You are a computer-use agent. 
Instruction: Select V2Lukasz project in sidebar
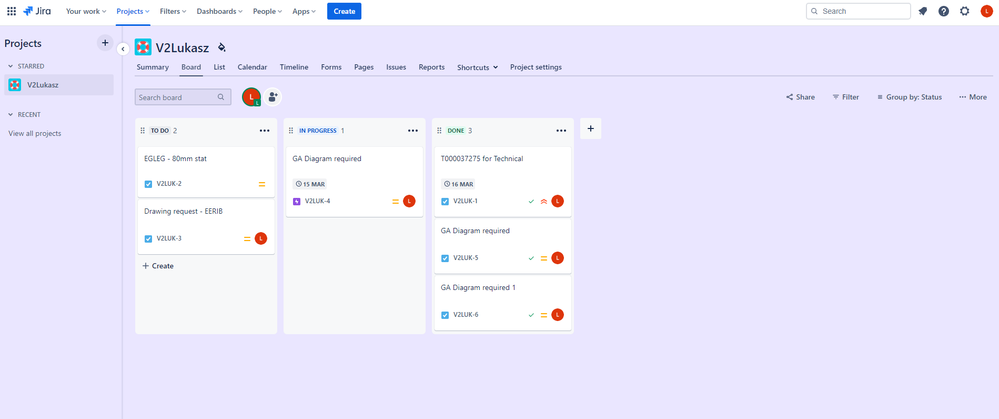click(59, 85)
